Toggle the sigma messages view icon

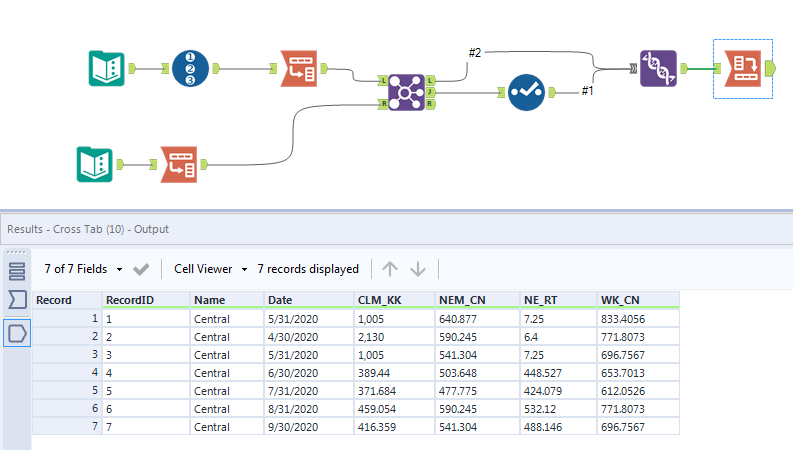pyautogui.click(x=17, y=300)
